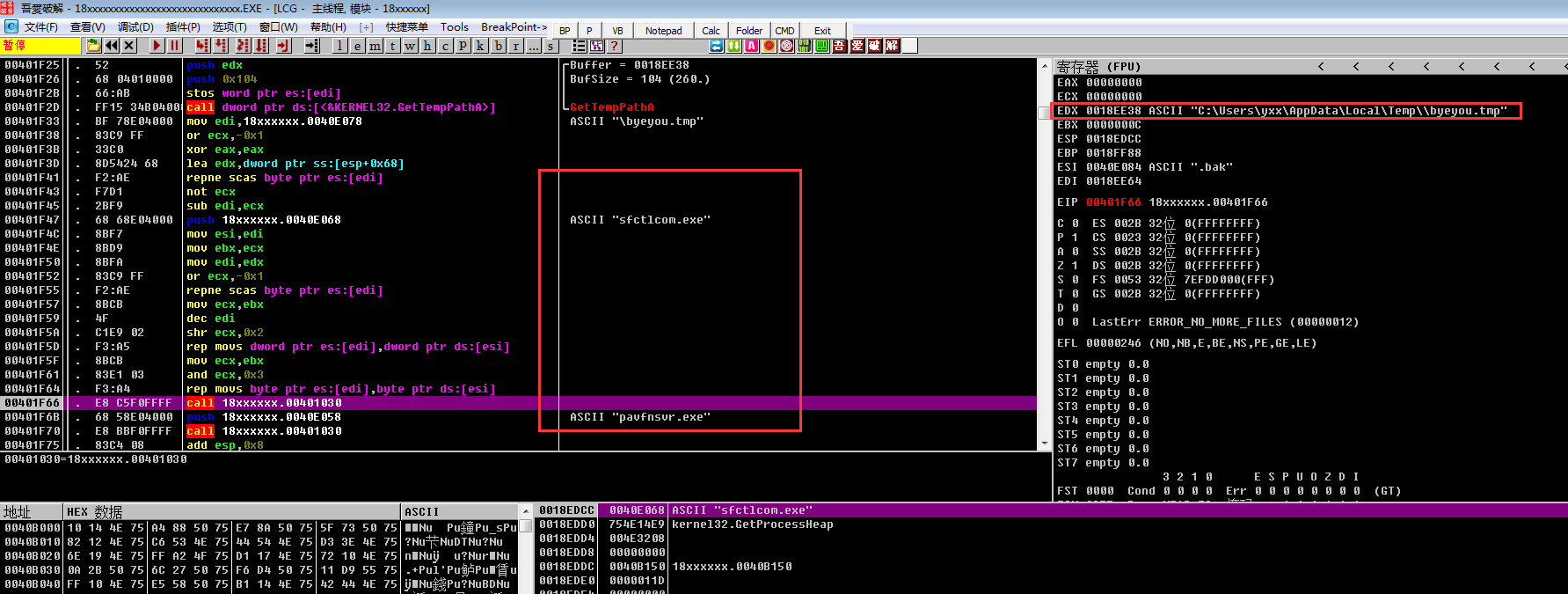Open the Tools menu
The image size is (1568, 594).
455,27
